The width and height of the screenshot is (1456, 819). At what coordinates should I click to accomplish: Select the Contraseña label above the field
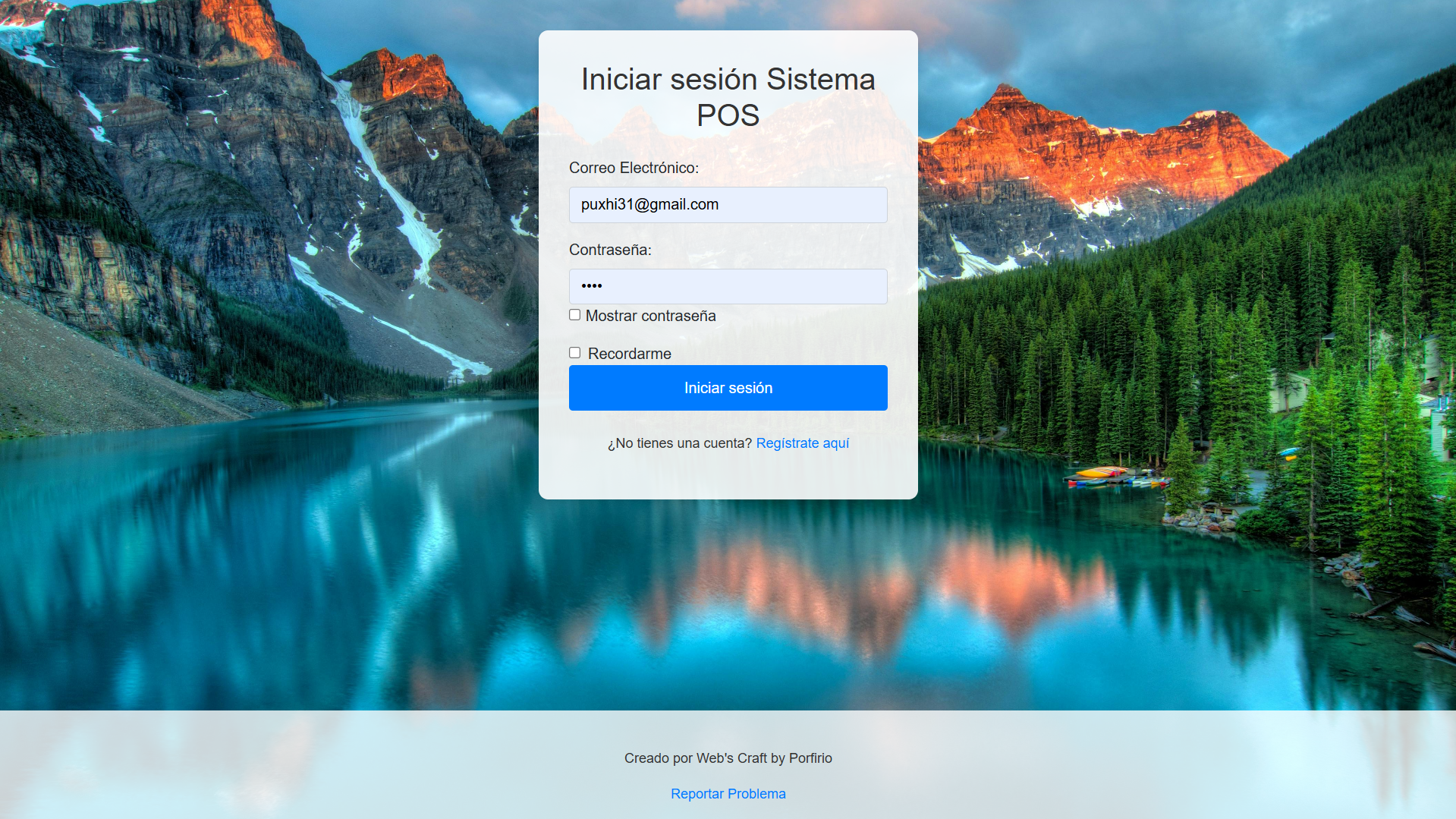pyautogui.click(x=610, y=250)
